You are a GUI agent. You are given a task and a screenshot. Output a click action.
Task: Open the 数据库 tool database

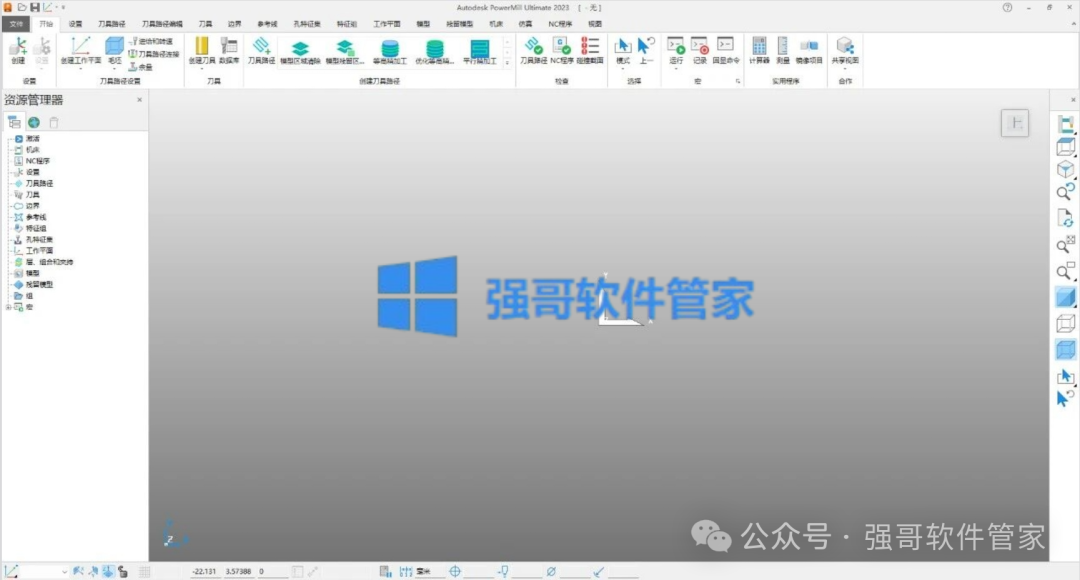229,51
